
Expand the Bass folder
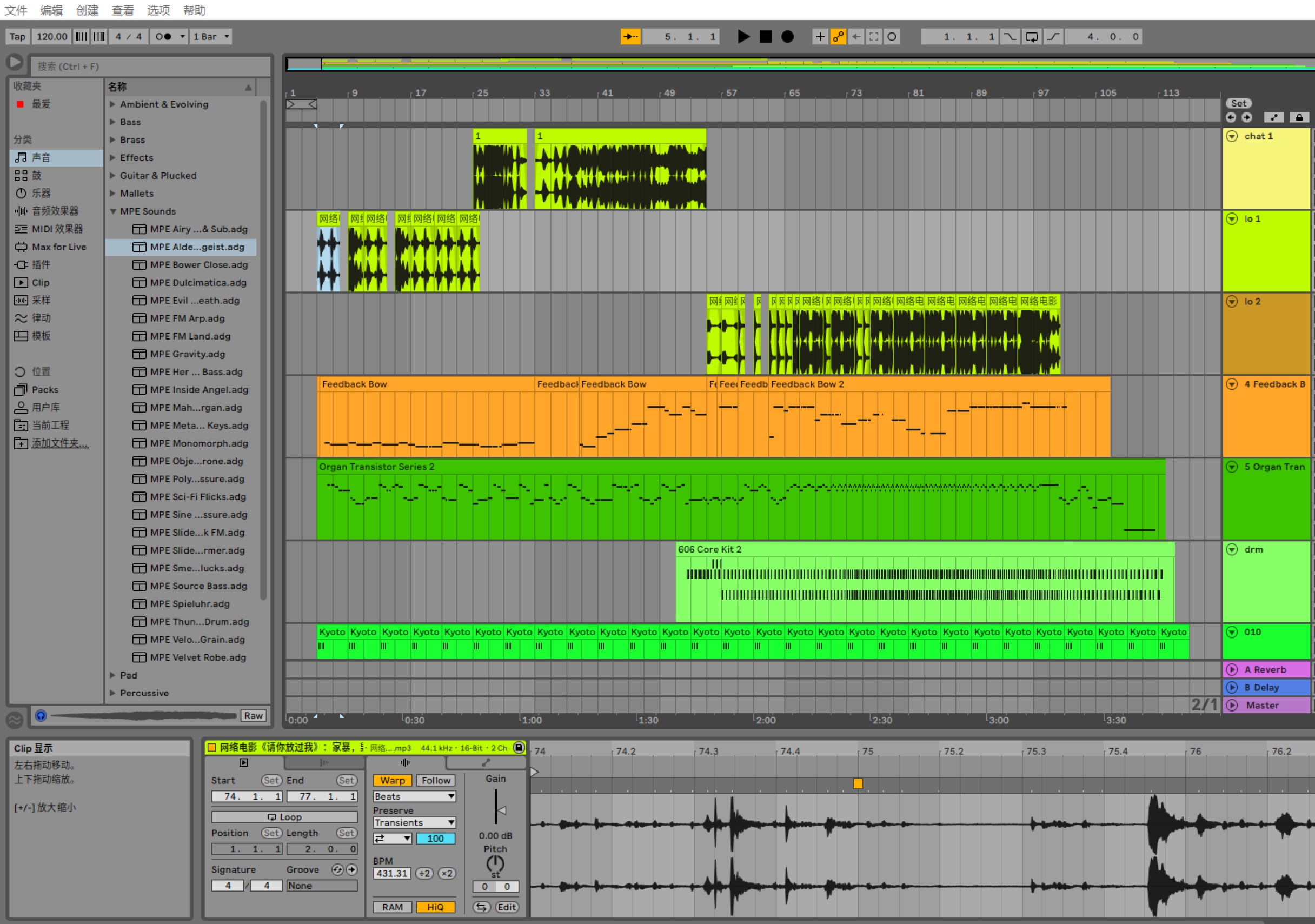point(113,122)
